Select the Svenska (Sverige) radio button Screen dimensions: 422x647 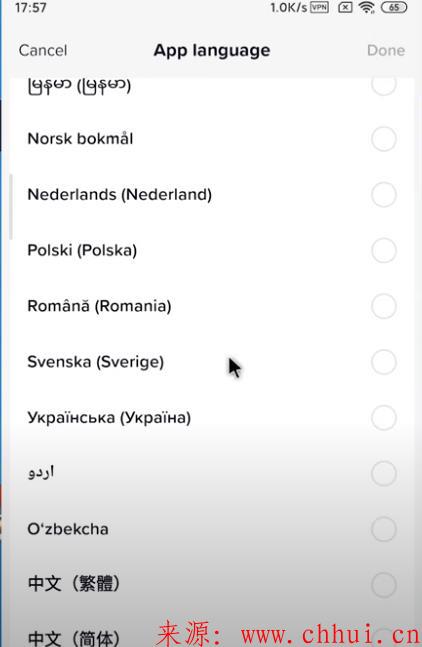pos(384,362)
